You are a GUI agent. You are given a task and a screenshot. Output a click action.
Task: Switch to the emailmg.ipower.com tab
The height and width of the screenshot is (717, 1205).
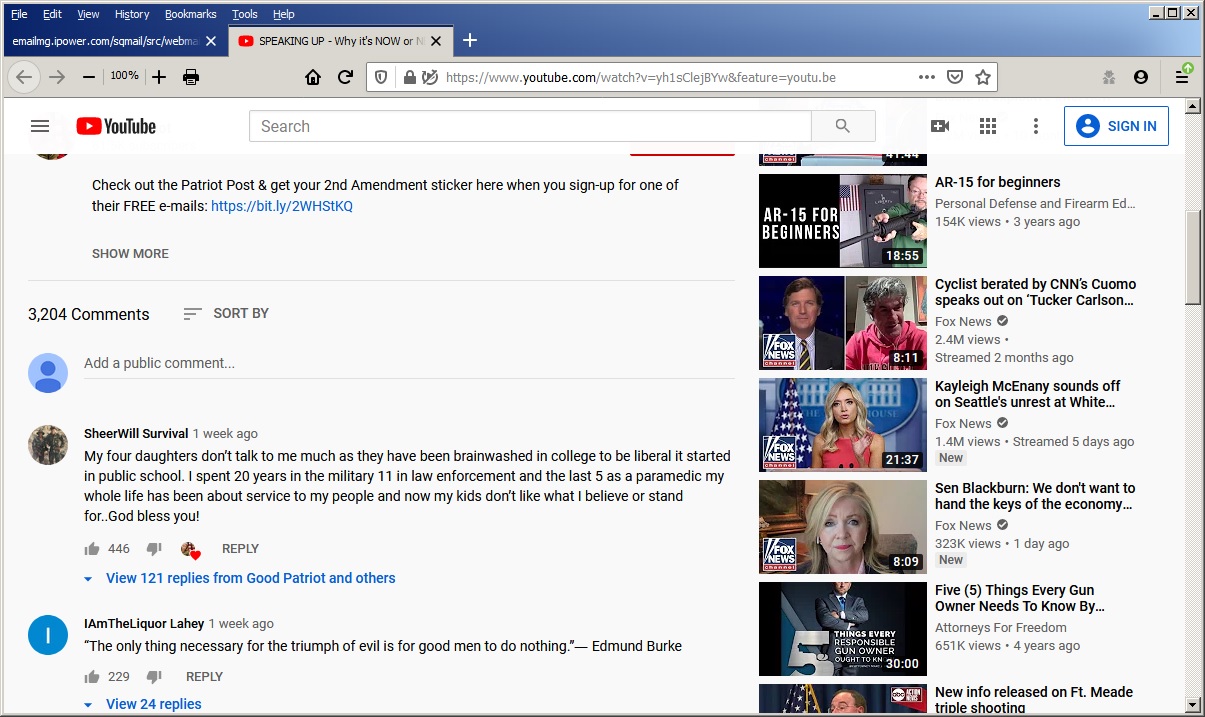(105, 41)
